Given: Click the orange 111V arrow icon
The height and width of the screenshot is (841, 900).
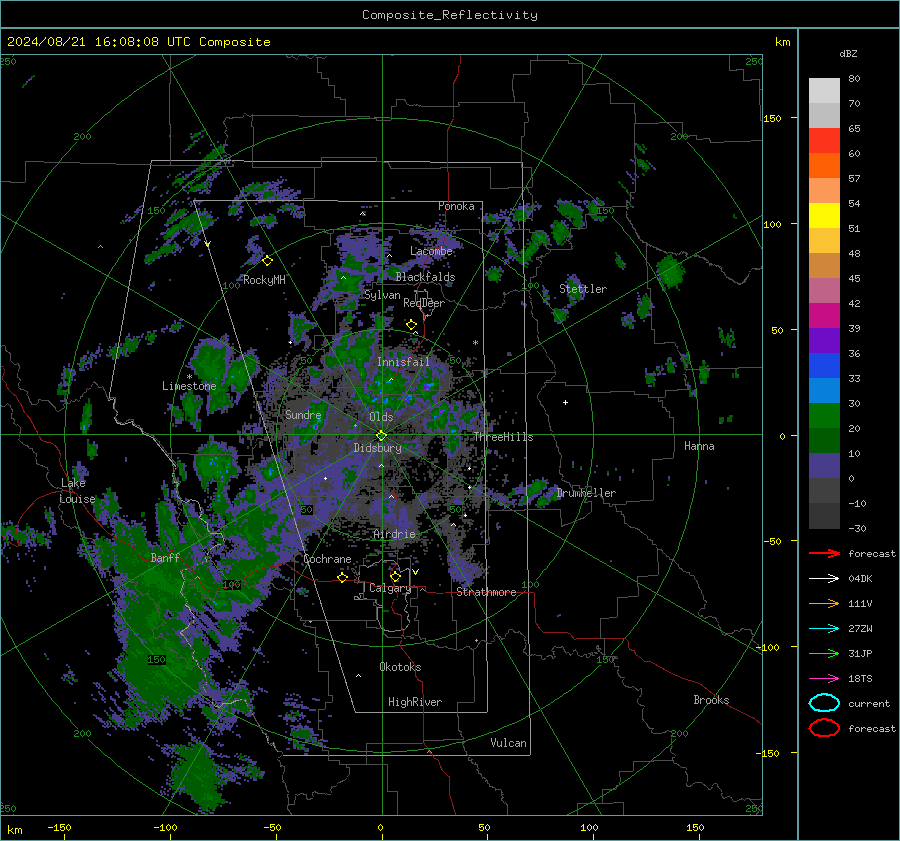Looking at the screenshot, I should pyautogui.click(x=824, y=603).
